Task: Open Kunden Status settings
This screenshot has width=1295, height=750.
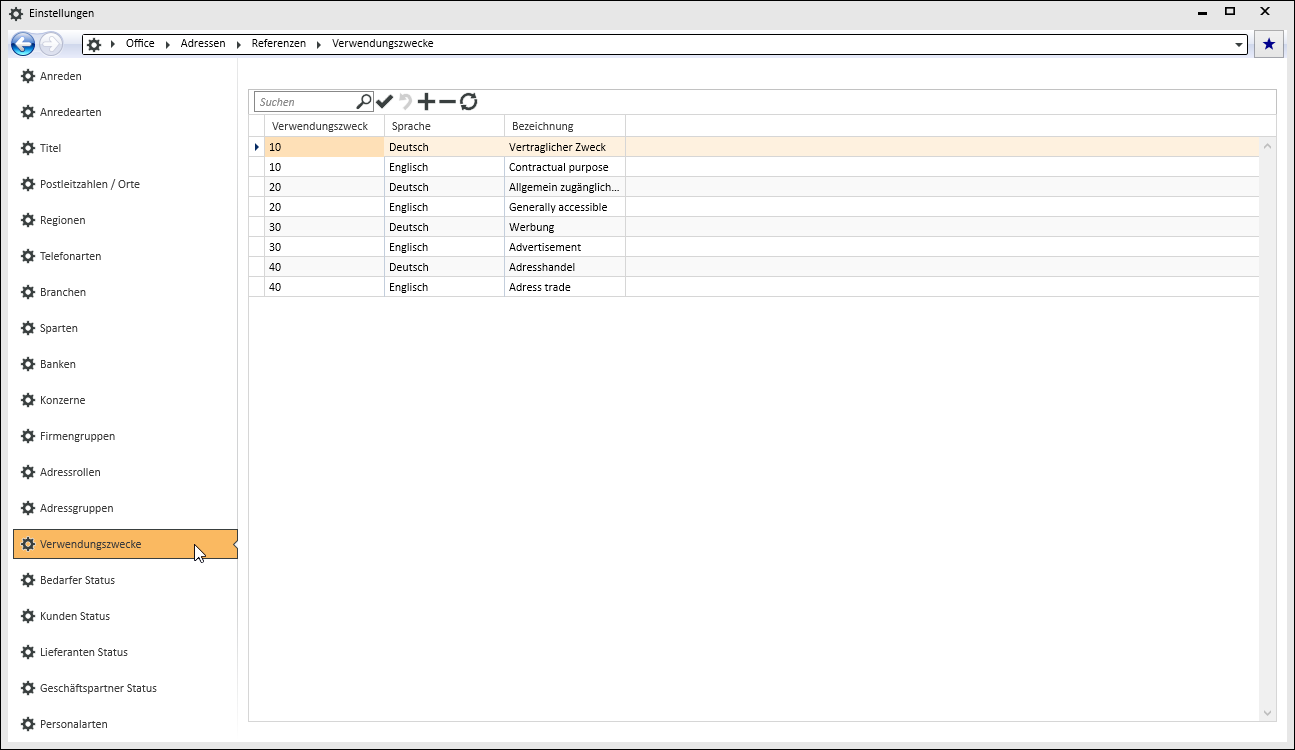Action: click(75, 616)
